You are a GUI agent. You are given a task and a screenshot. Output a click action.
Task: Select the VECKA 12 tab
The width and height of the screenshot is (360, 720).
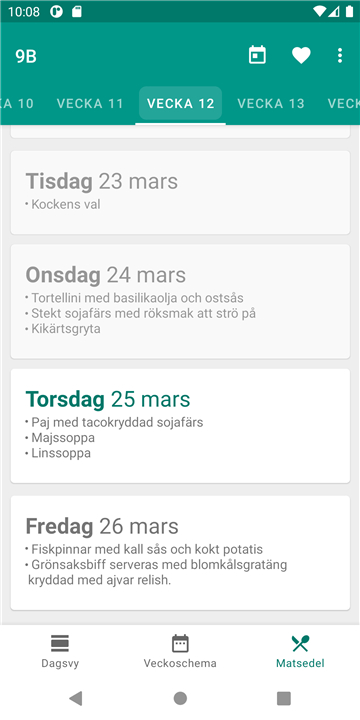(x=180, y=104)
